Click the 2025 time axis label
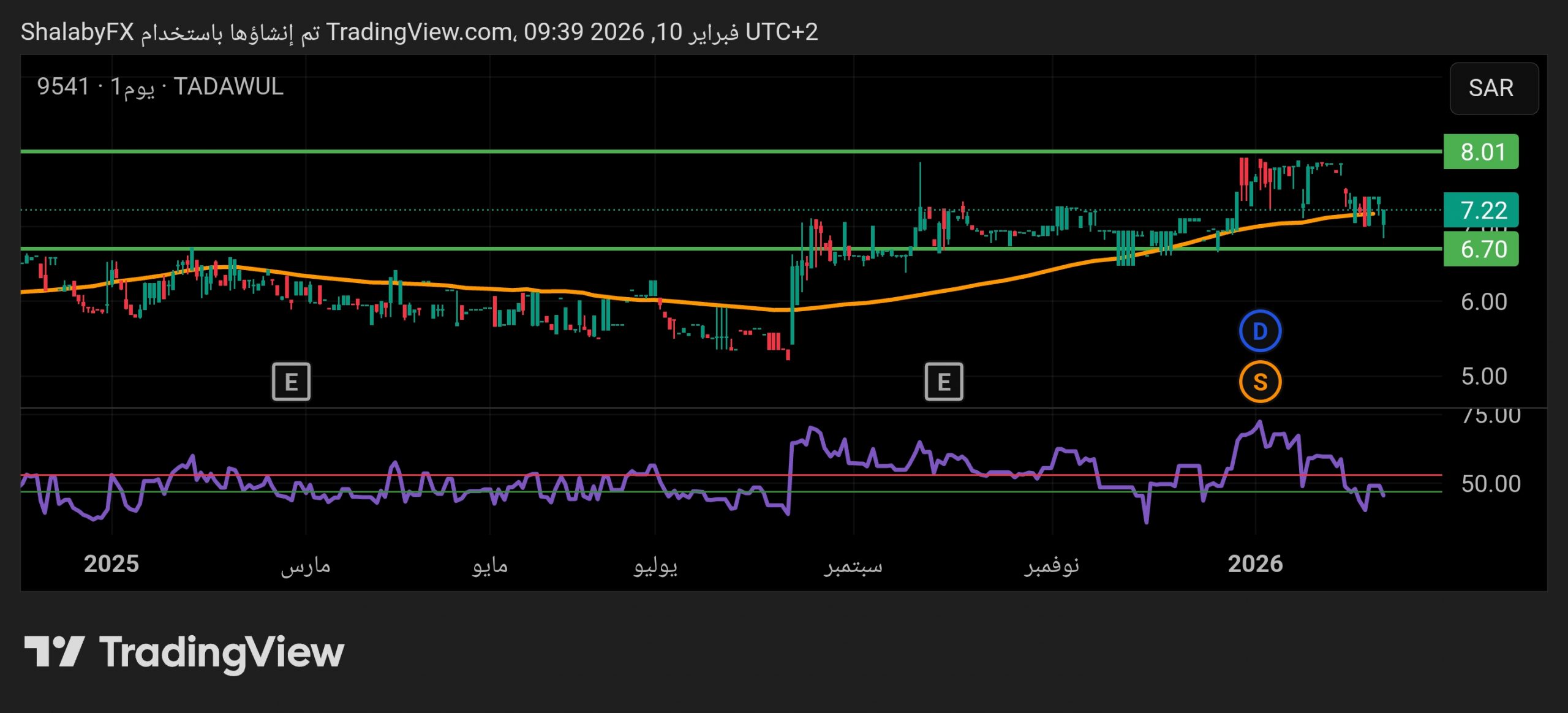The image size is (1568, 713). pos(111,564)
